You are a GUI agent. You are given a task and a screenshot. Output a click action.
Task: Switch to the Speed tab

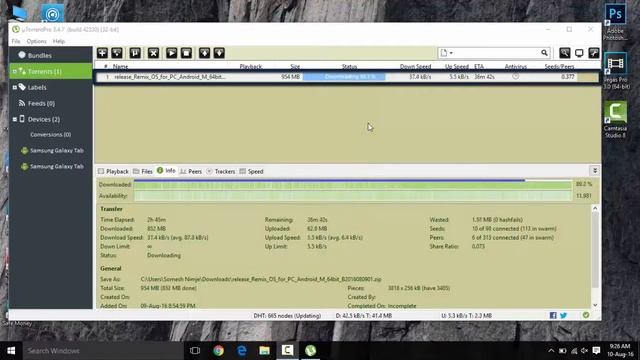pos(251,171)
